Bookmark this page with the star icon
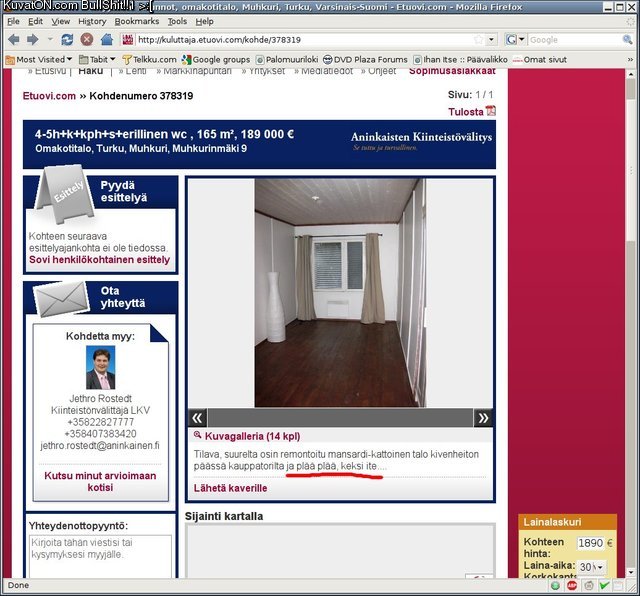640x596 pixels. tap(478, 40)
